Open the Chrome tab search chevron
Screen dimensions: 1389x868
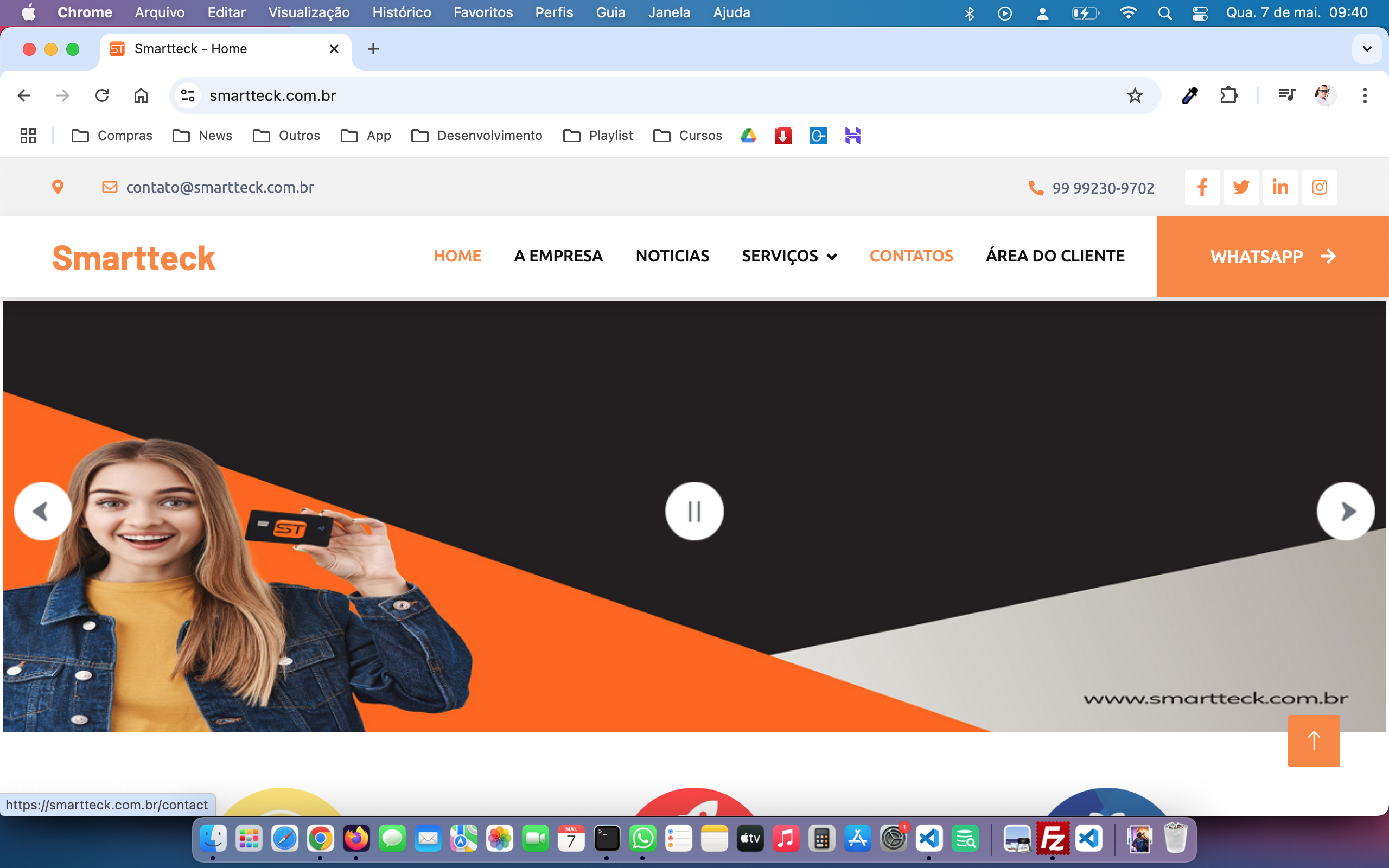(x=1367, y=49)
